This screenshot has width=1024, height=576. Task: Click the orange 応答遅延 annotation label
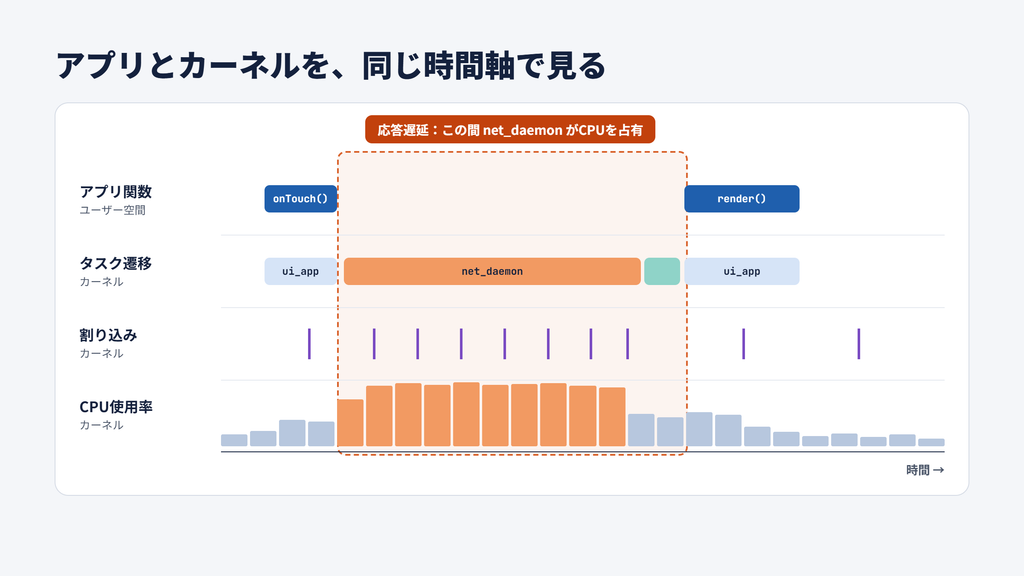510,129
